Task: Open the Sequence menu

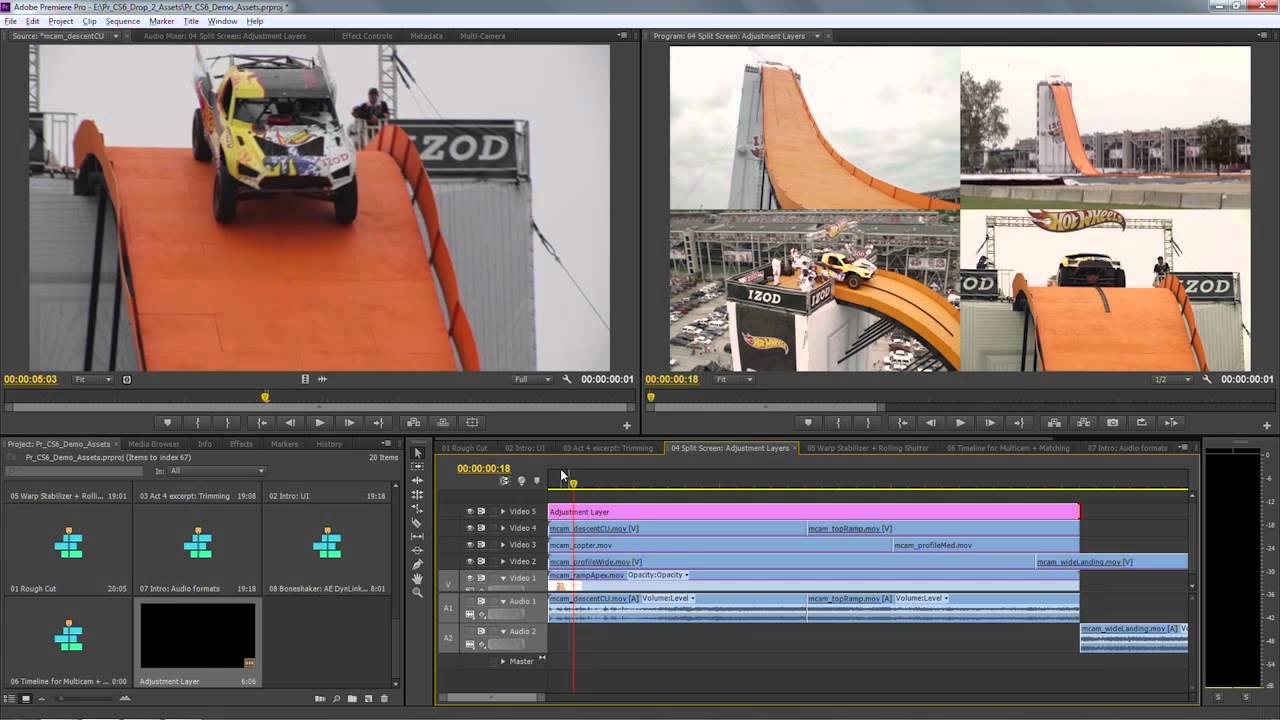Action: point(122,21)
